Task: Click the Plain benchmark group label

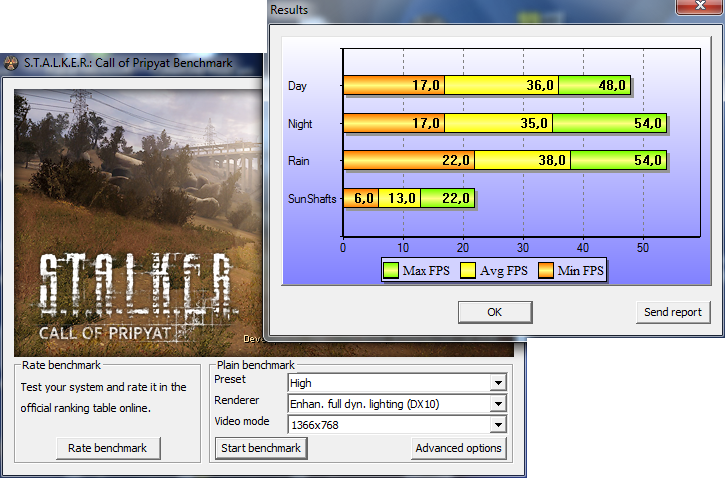Action: pos(256,365)
